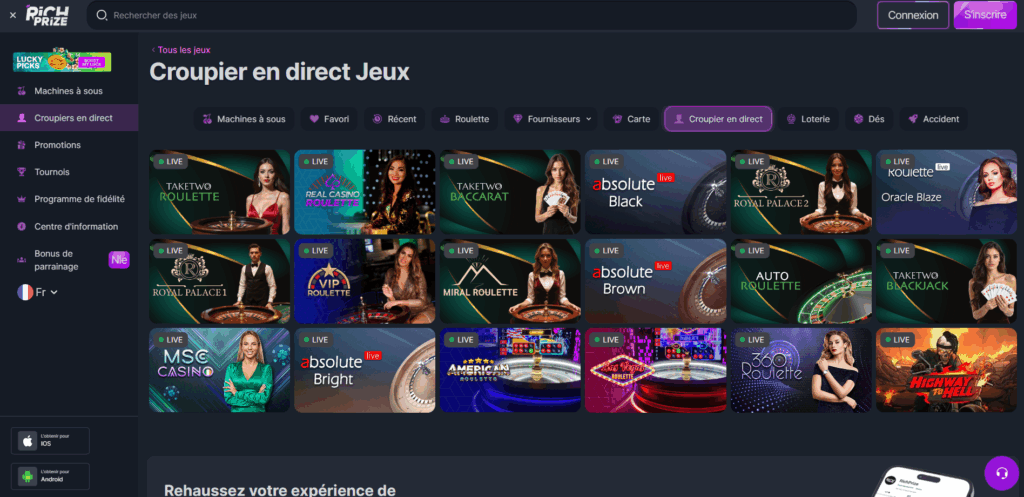This screenshot has width=1024, height=497.
Task: Click the RichPrize logo
Action: click(x=47, y=14)
